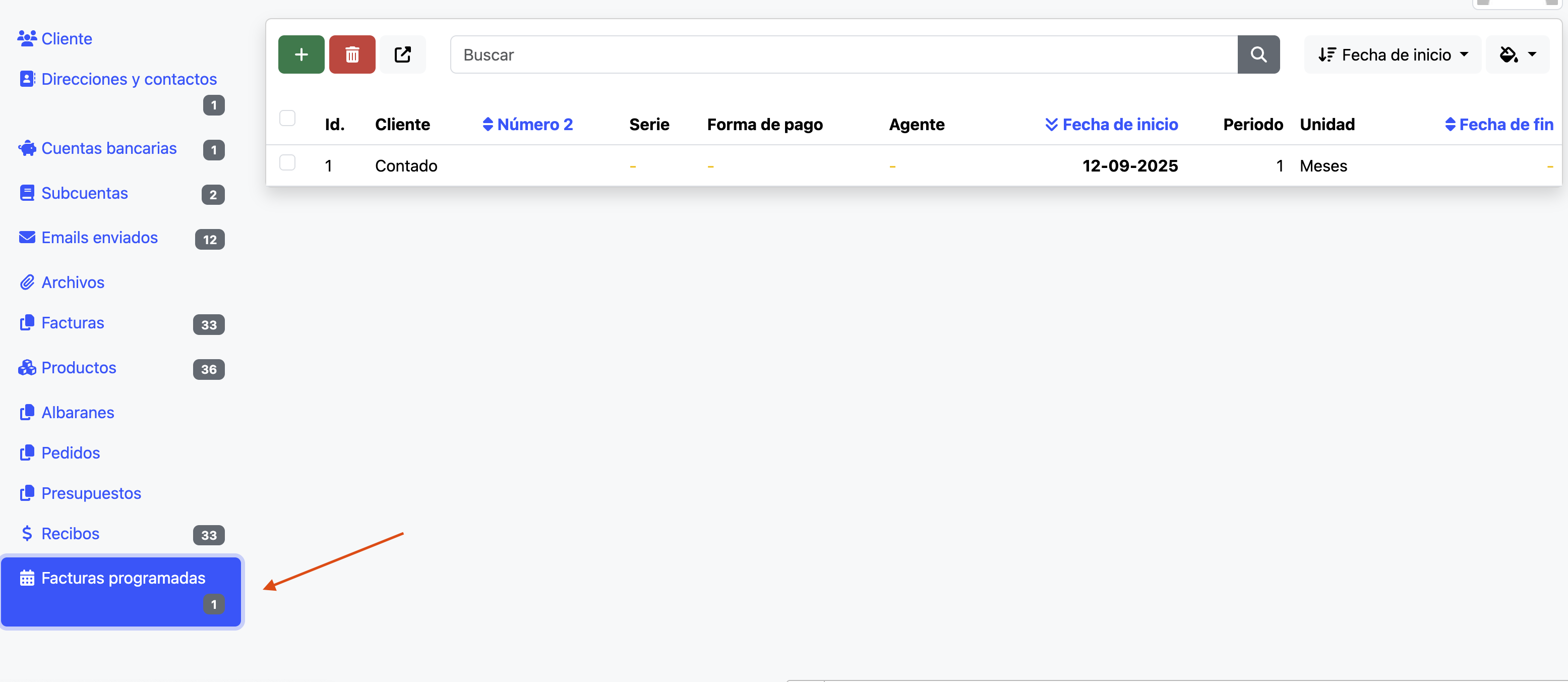Open the Pedidos section
This screenshot has width=1568, height=682.
71,452
